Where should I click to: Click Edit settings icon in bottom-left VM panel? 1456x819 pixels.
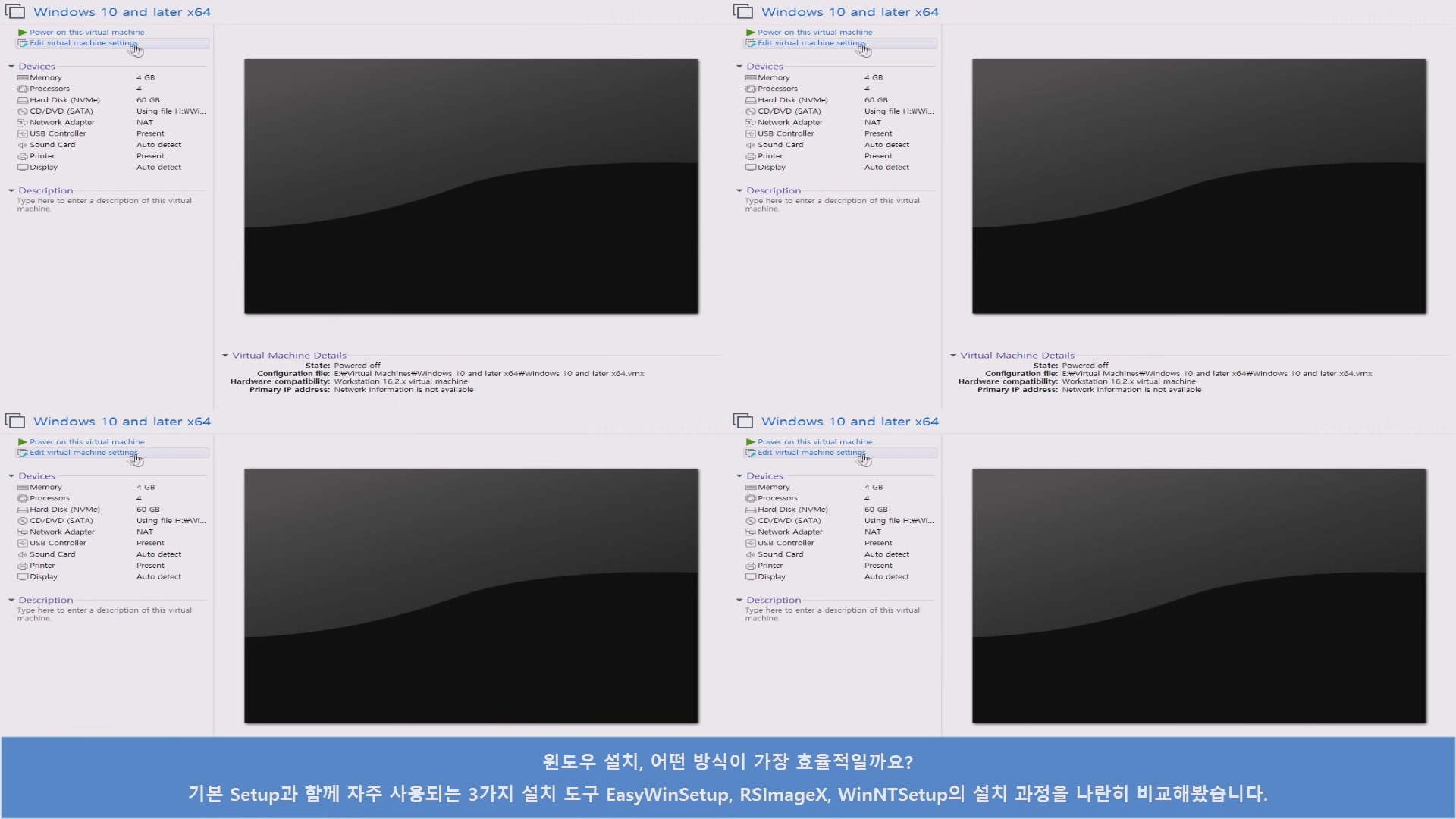pos(23,453)
